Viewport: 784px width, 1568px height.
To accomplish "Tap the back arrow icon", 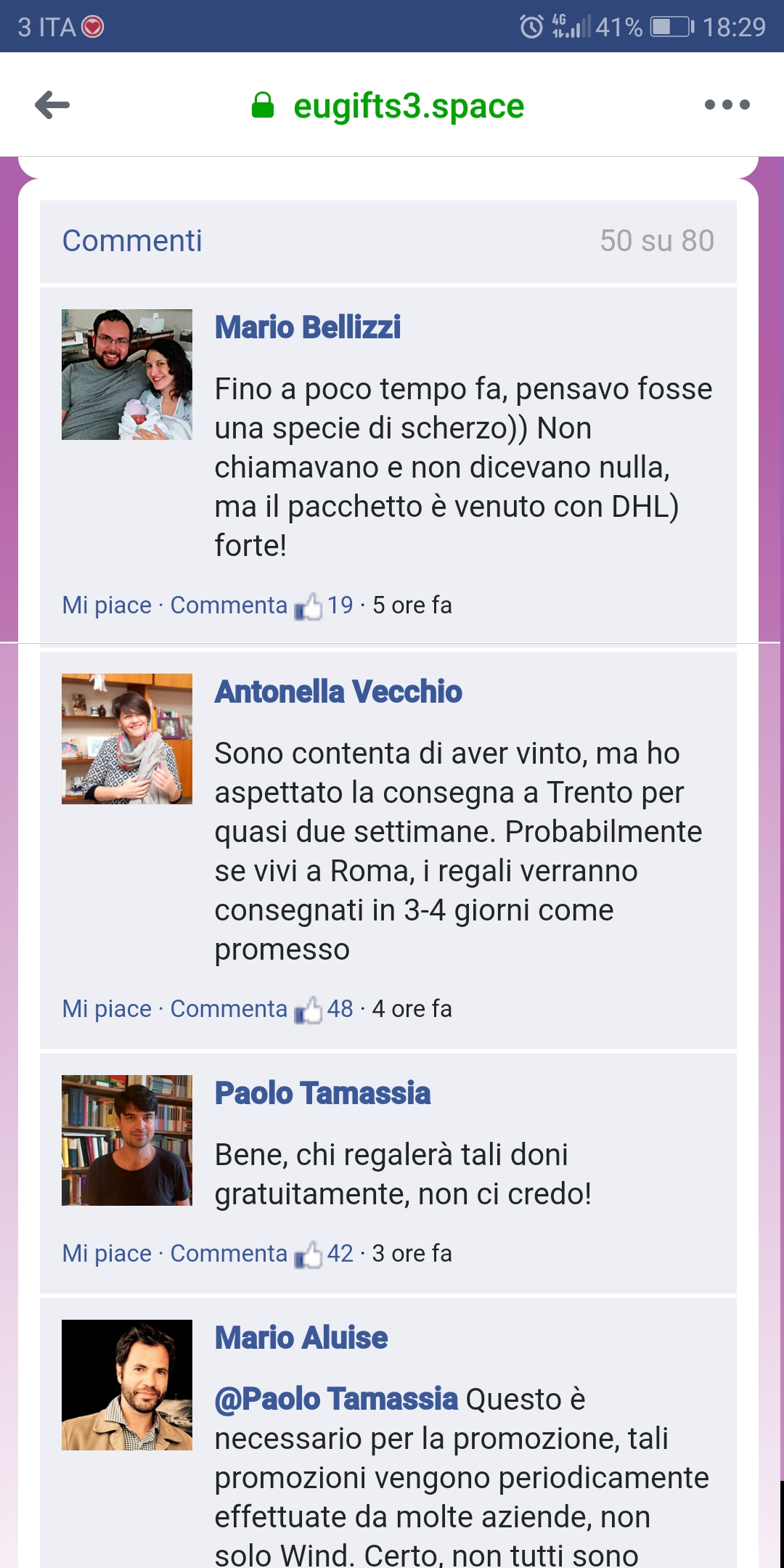I will pyautogui.click(x=52, y=105).
